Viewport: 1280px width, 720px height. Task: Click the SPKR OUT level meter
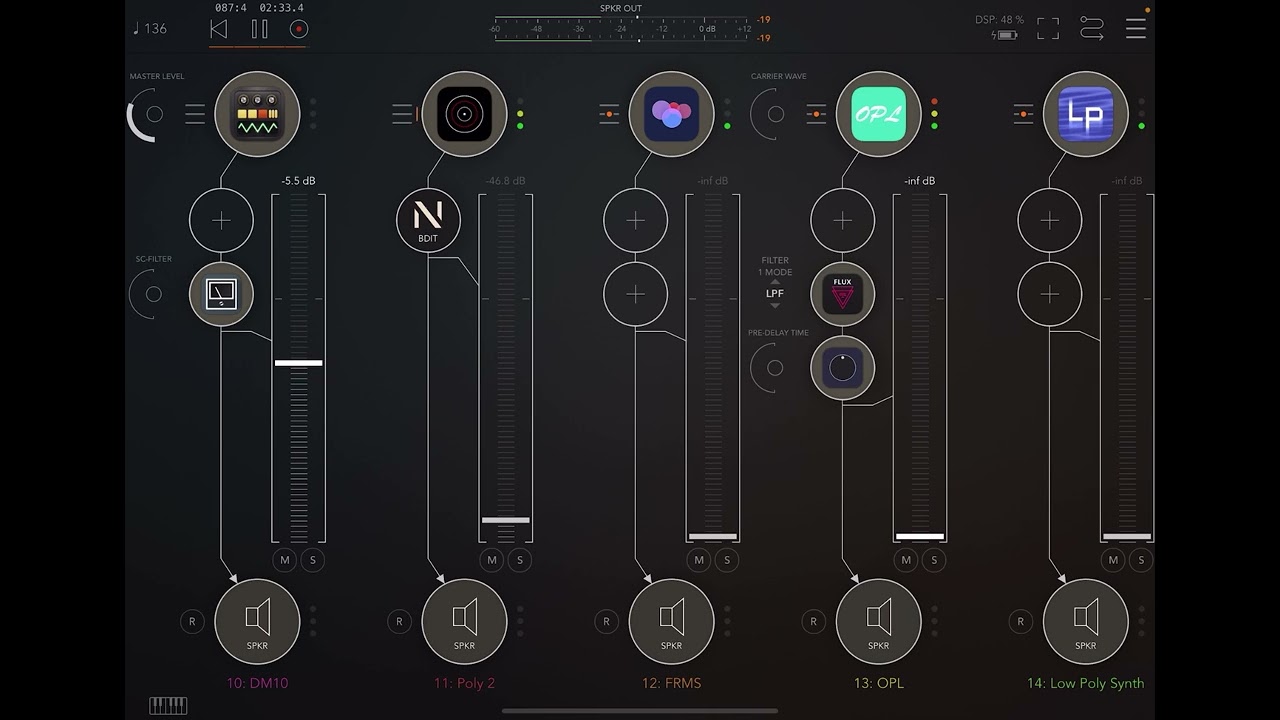621,29
